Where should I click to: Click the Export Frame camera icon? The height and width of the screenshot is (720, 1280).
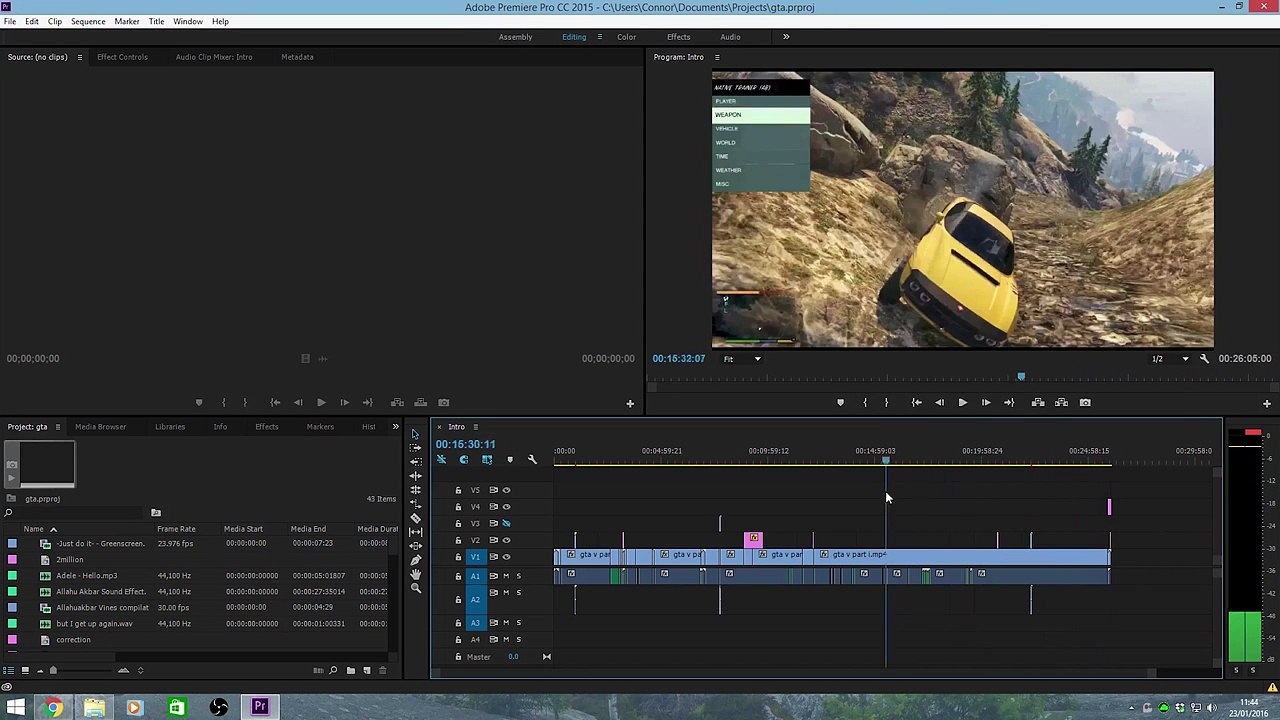(1085, 403)
